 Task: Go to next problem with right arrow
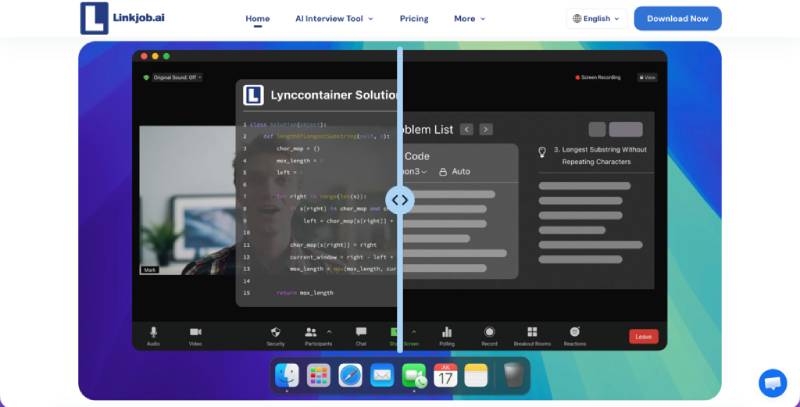tap(486, 130)
